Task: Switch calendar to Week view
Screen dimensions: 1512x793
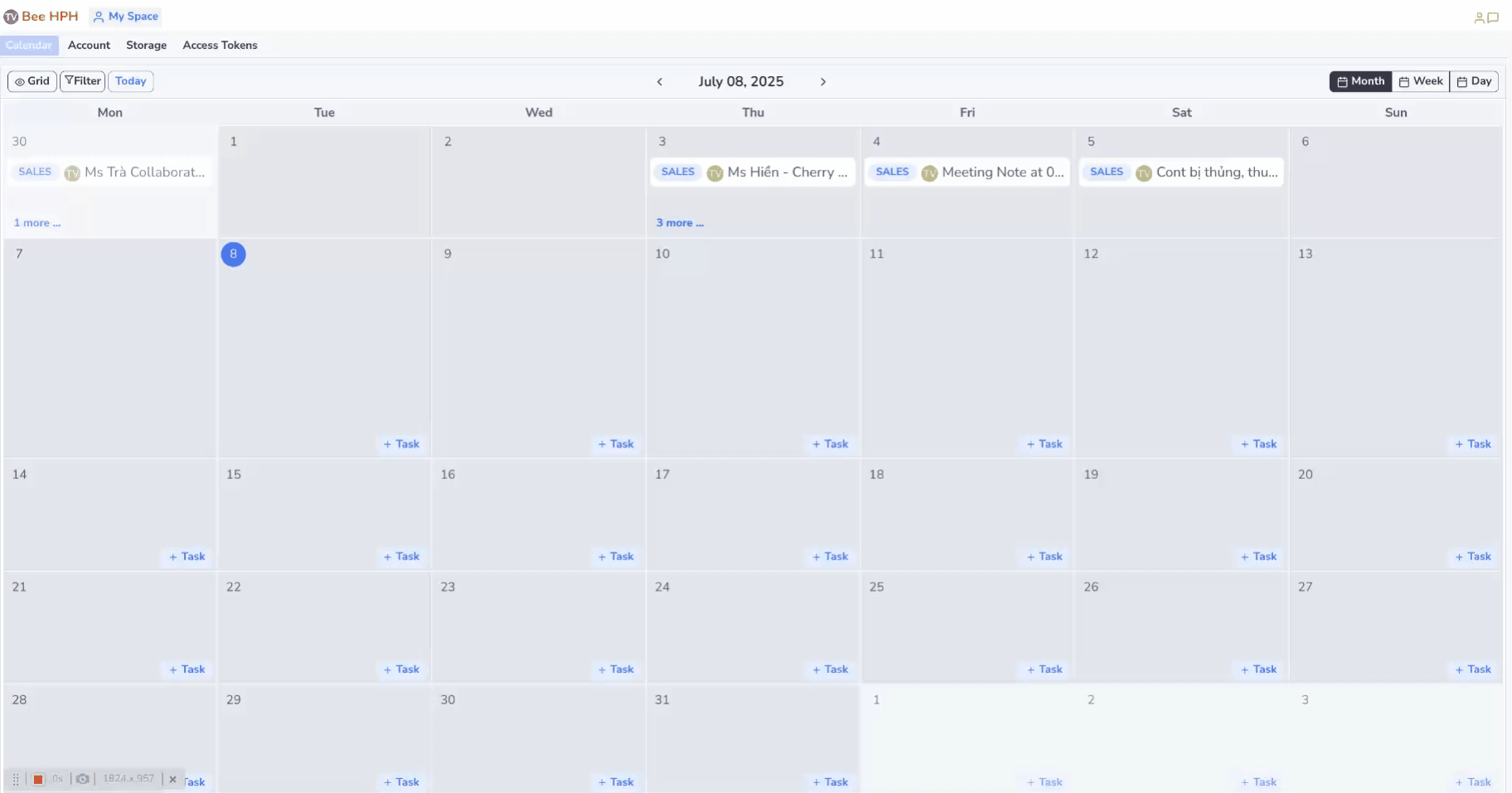Action: (x=1421, y=81)
